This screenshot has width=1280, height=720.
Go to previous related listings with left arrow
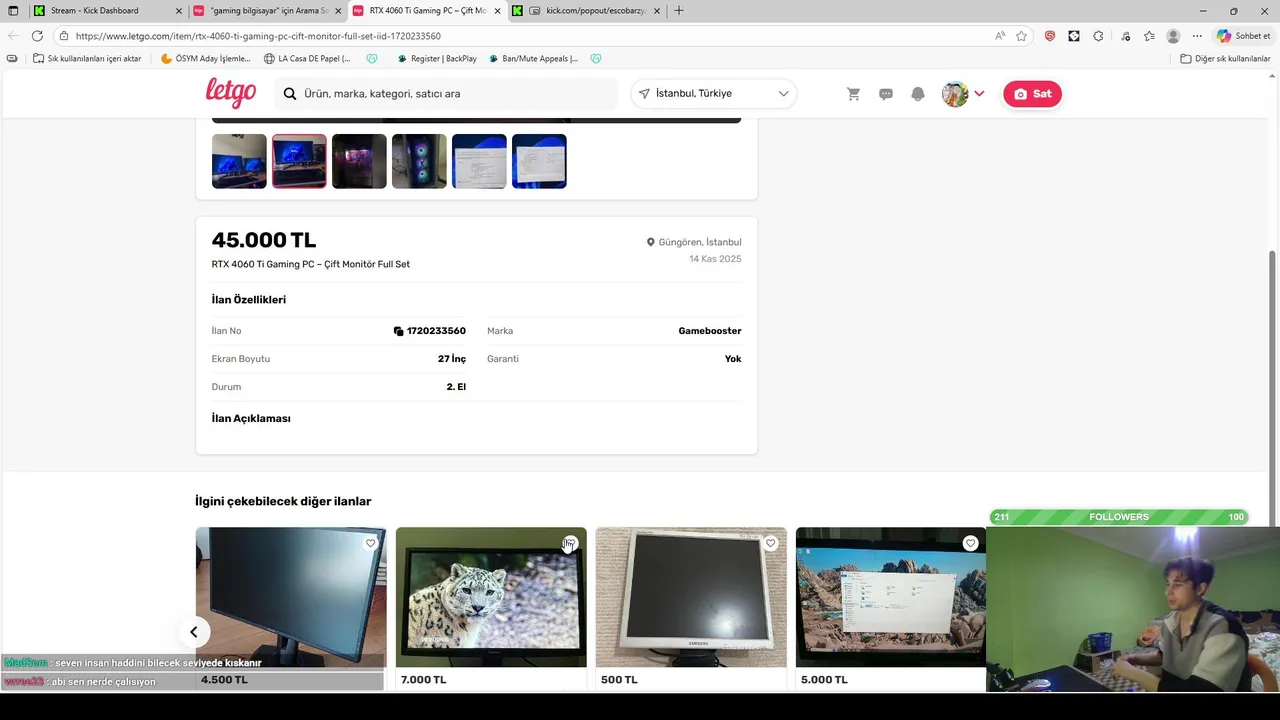click(194, 632)
